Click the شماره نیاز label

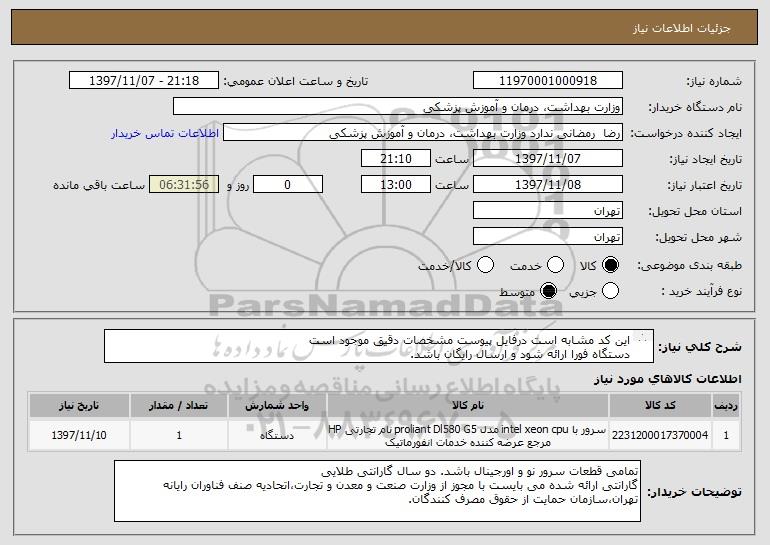[714, 82]
